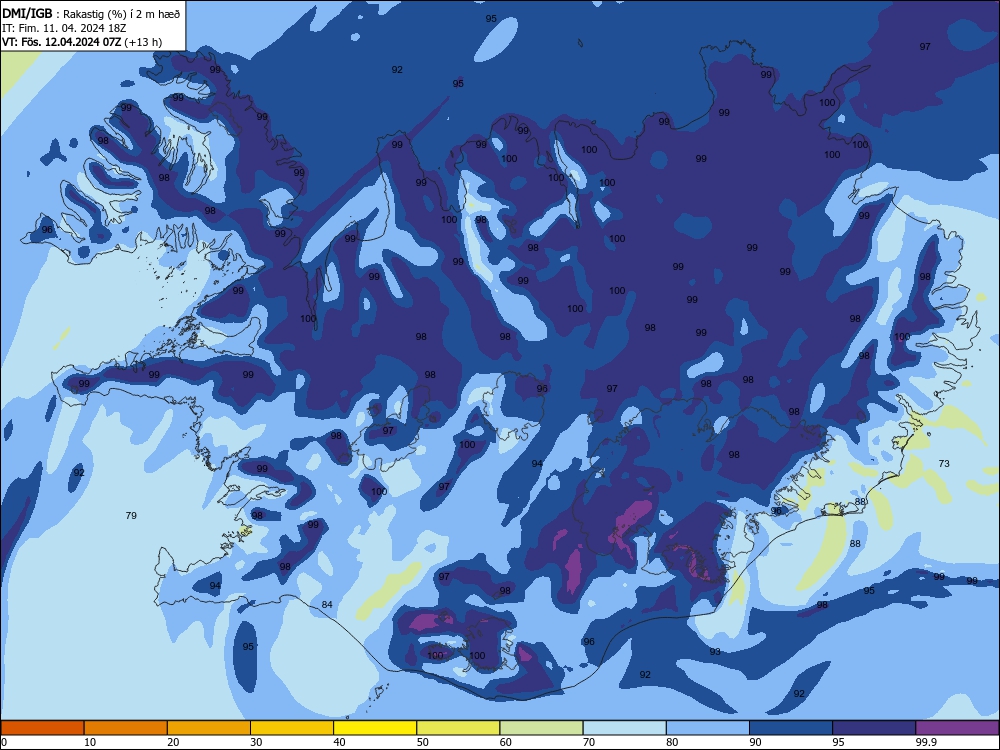1000x750 pixels.
Task: Pick the light green 60–70 legend swatch
Action: 541,728
